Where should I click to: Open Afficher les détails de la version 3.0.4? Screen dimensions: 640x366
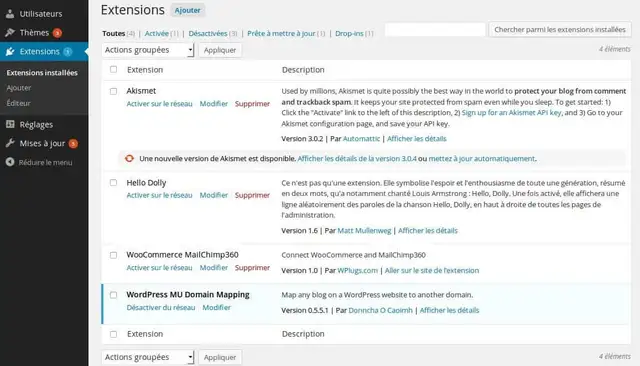point(357,158)
